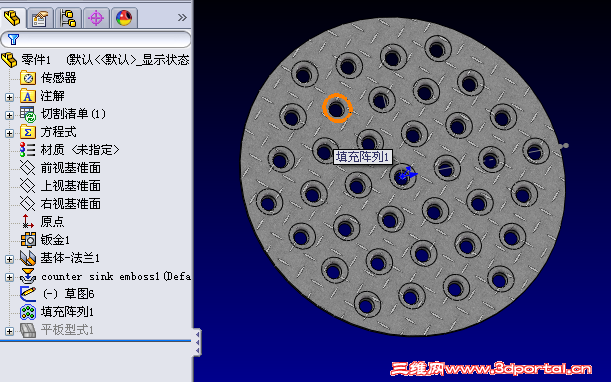Click the panel collapse arrows handle
The width and height of the screenshot is (611, 382).
point(197,343)
